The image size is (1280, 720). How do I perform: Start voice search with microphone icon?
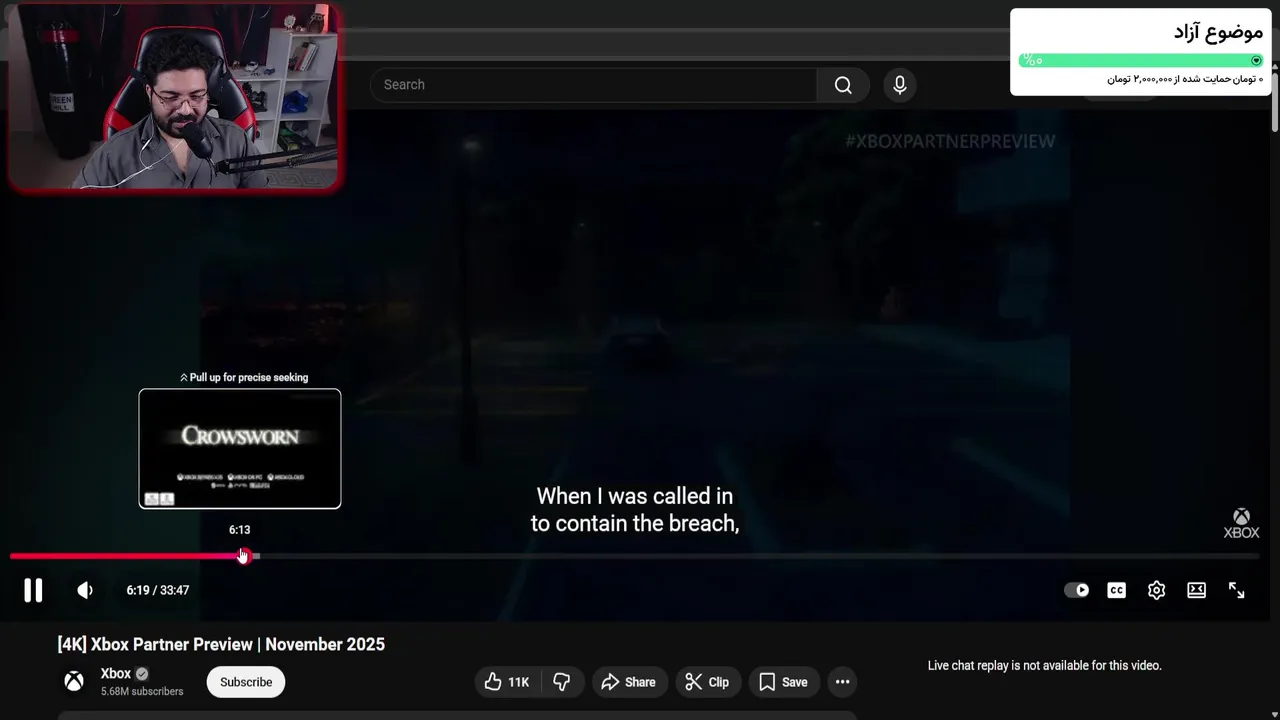[900, 85]
